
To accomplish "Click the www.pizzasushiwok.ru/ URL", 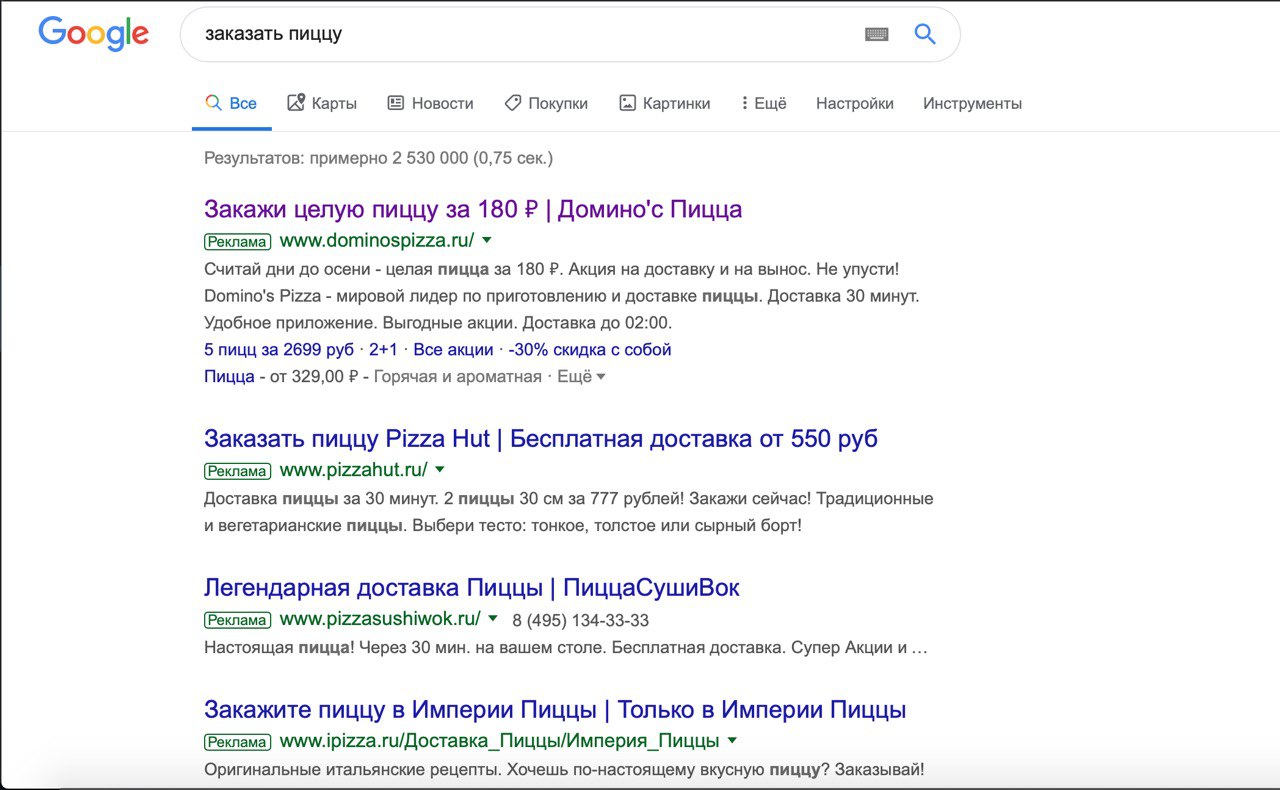I will coord(380,618).
